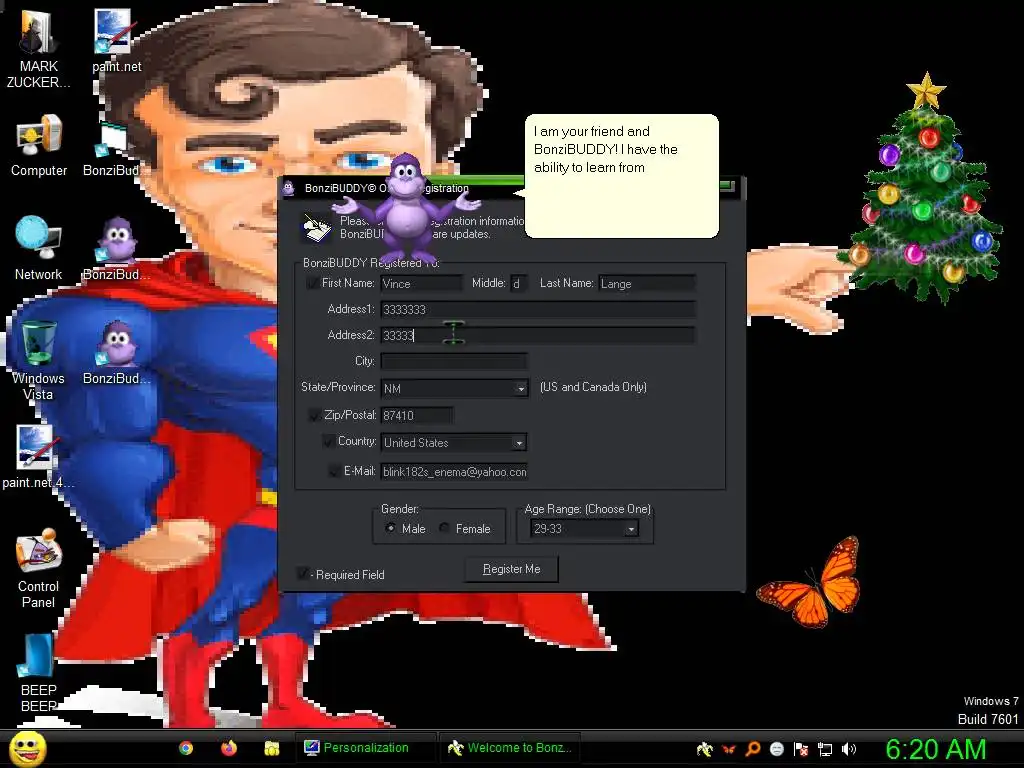Click the butterfly tray icon
The height and width of the screenshot is (768, 1024).
coord(729,749)
